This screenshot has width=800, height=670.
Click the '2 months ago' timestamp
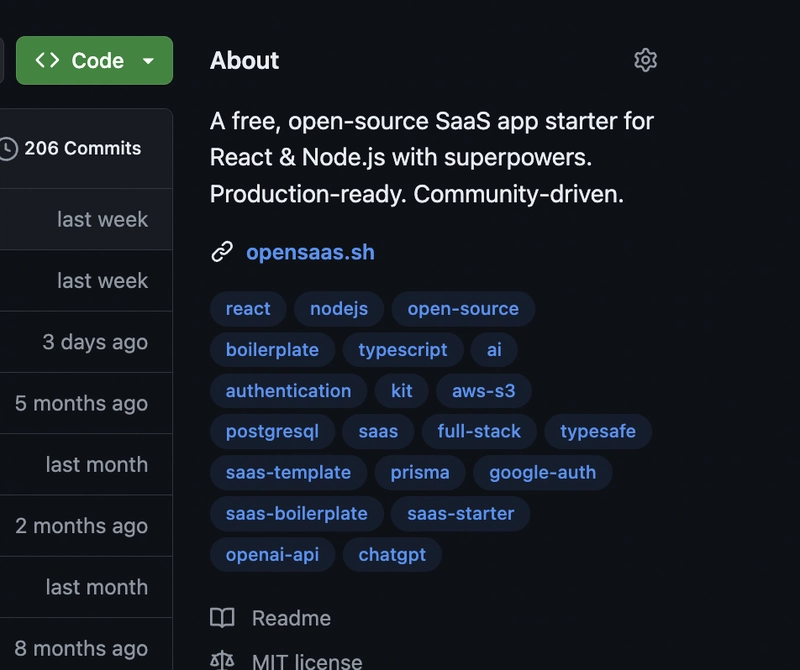pyautogui.click(x=82, y=526)
